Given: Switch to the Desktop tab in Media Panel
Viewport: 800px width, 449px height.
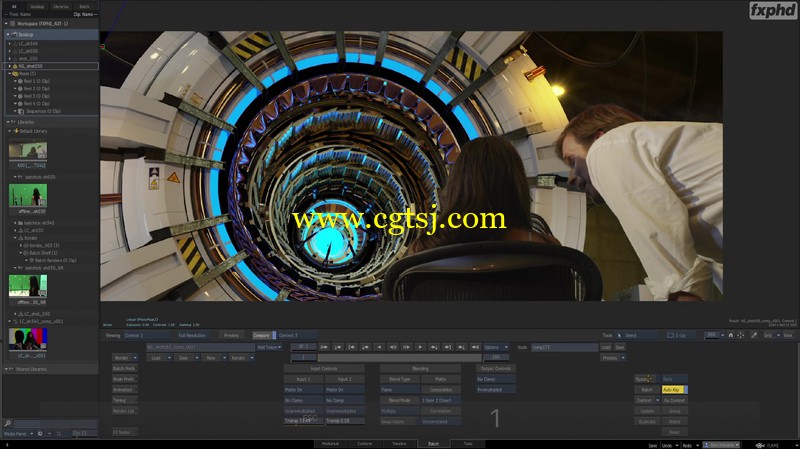Looking at the screenshot, I should coord(37,7).
